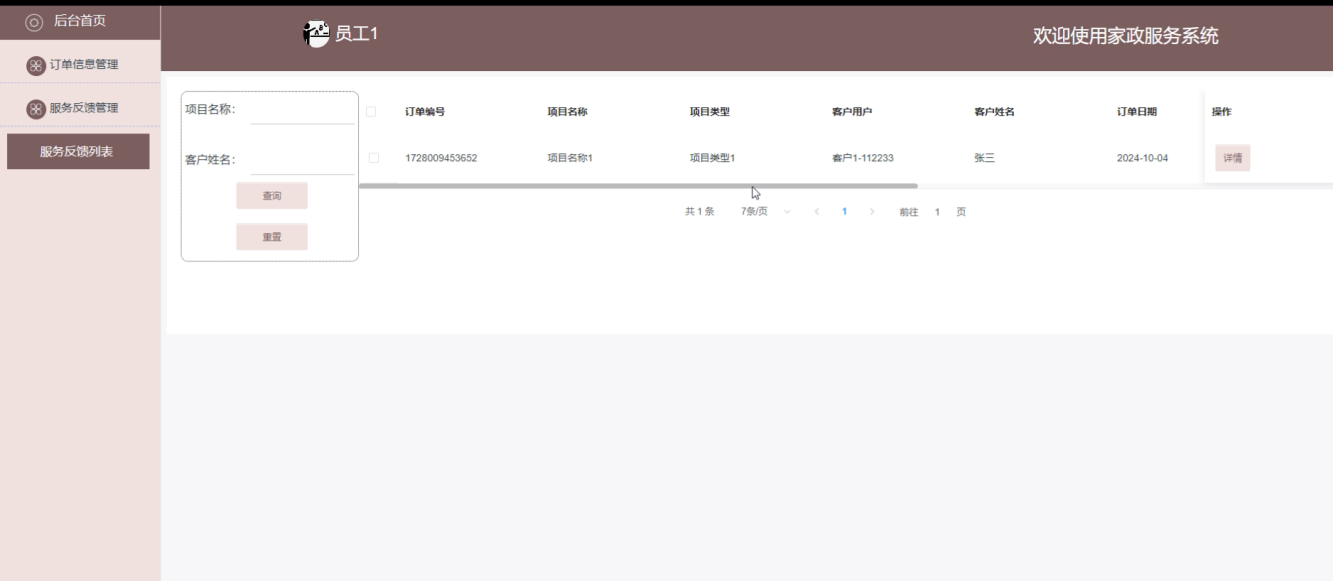Click the 订单编号 column header
1333x581 pixels.
[425, 112]
